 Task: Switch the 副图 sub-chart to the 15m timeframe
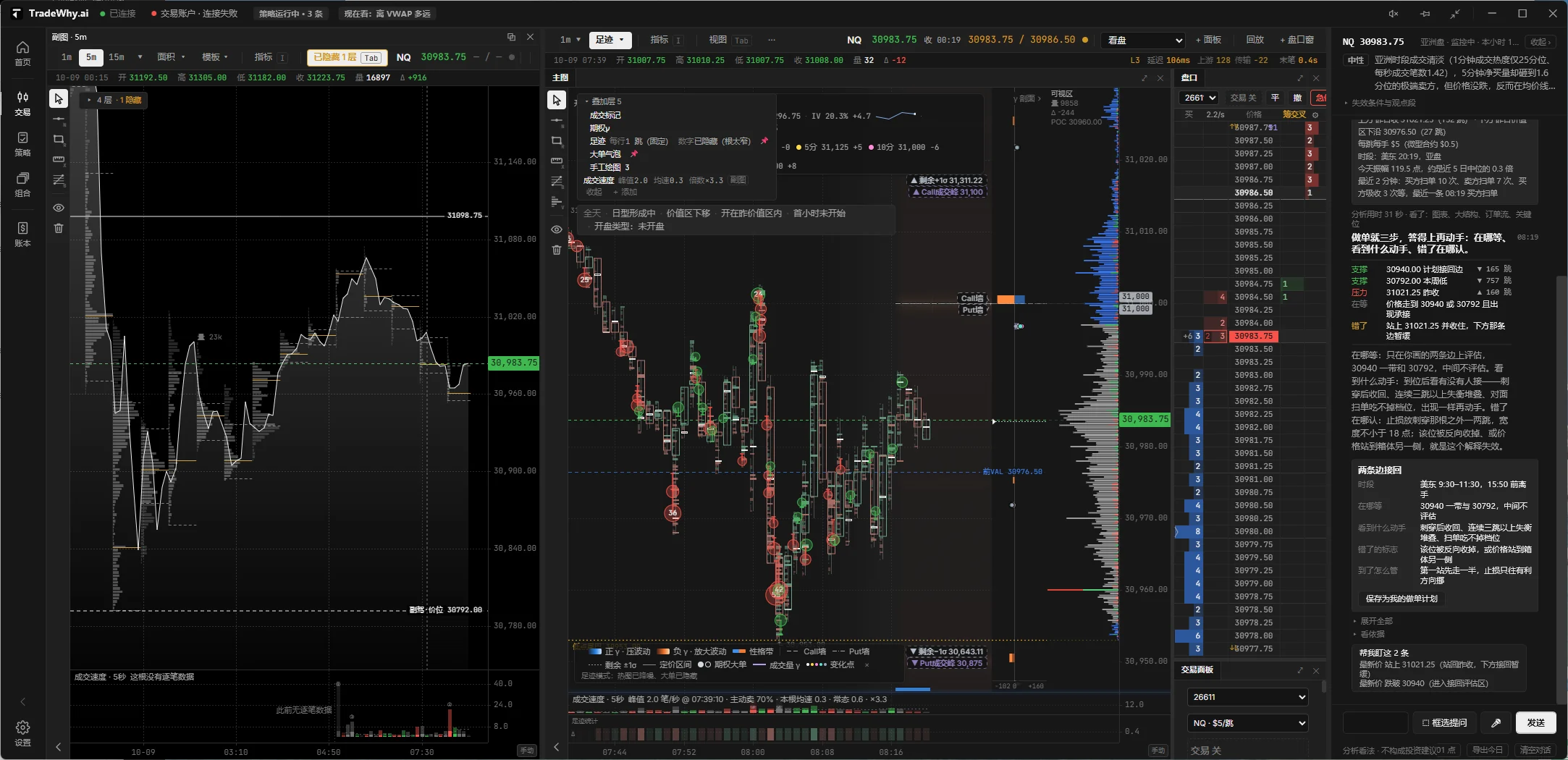coord(117,57)
